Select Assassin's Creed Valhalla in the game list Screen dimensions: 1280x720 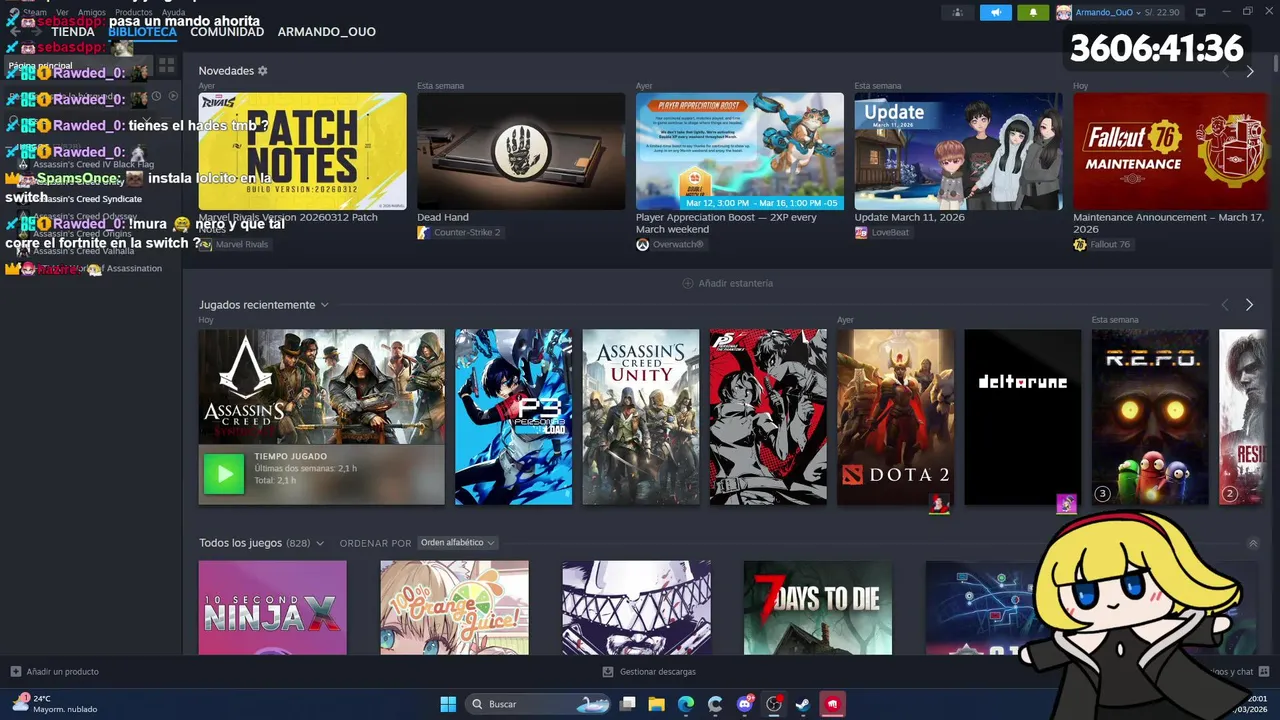[x=84, y=251]
